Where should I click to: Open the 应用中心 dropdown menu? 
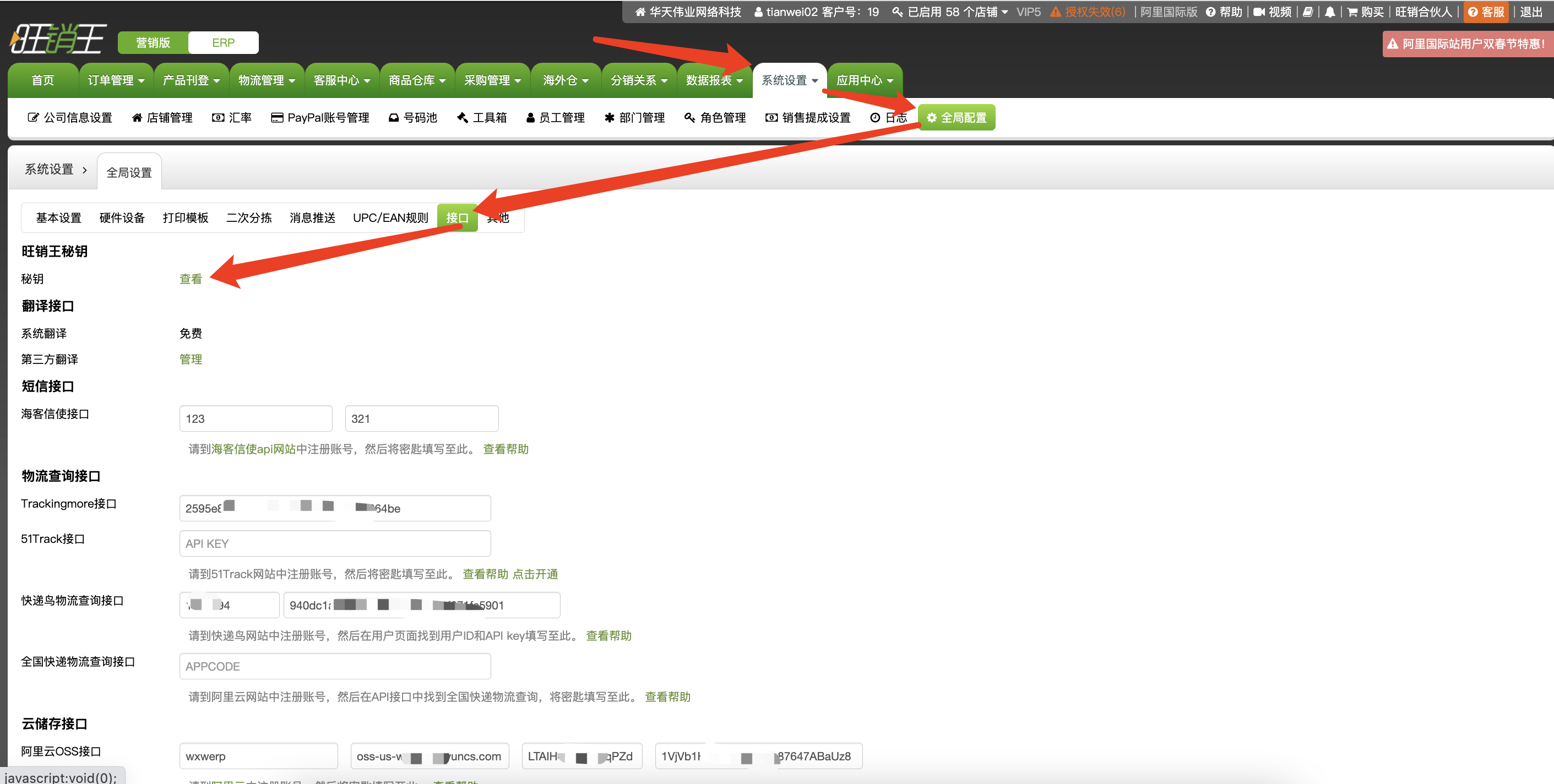click(x=865, y=80)
